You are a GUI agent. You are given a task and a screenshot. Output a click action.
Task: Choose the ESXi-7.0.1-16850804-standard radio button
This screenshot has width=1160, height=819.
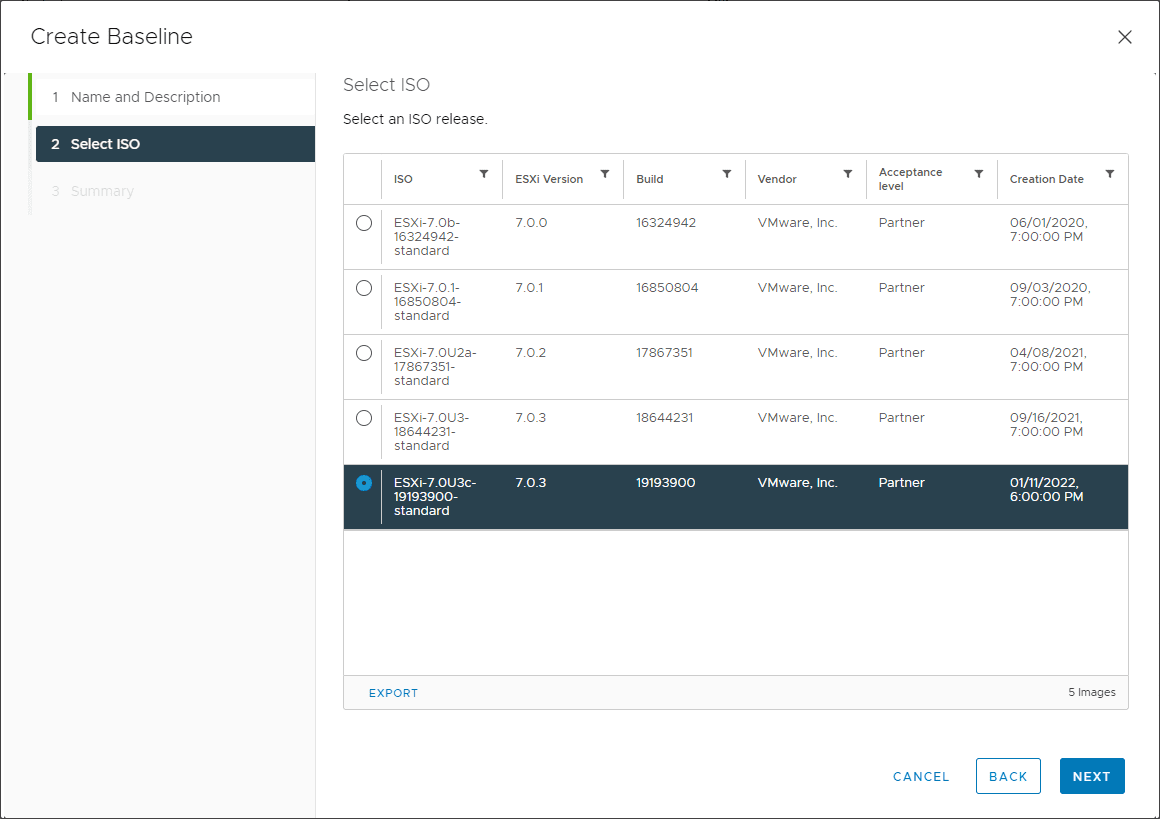pos(364,288)
